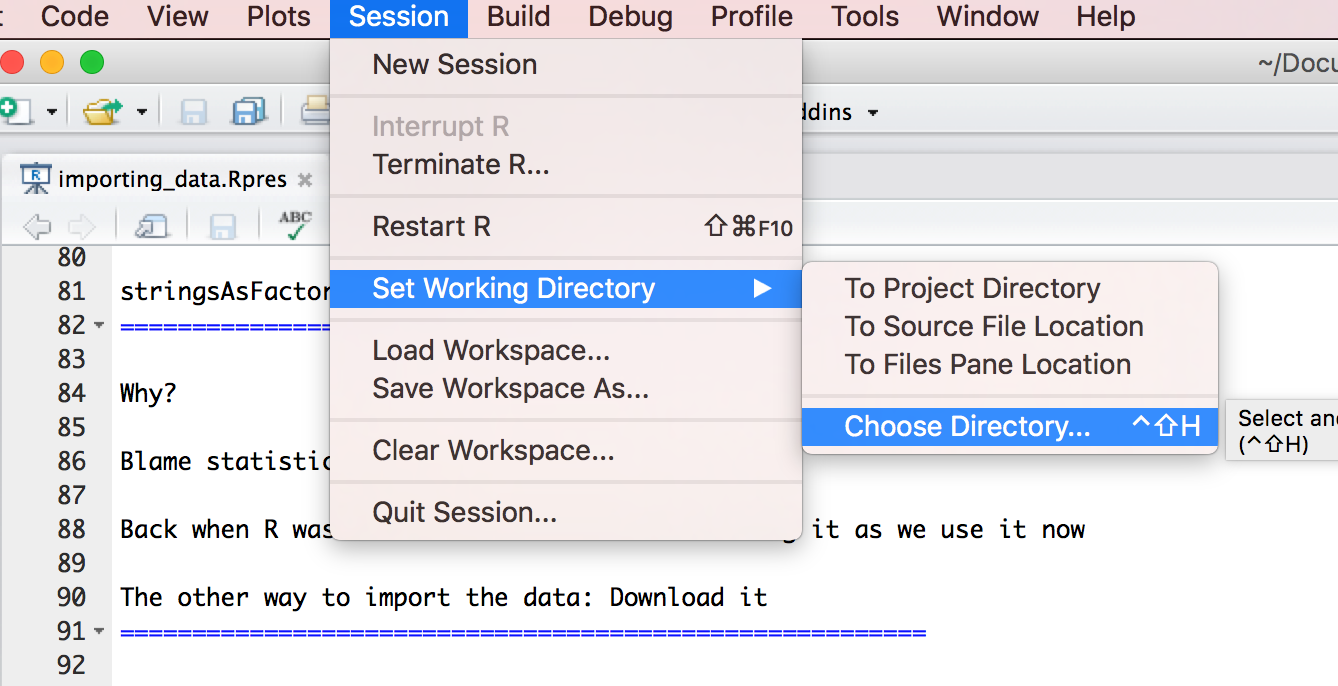Click the New File icon
Screen dimensions: 1338x686
[14, 111]
